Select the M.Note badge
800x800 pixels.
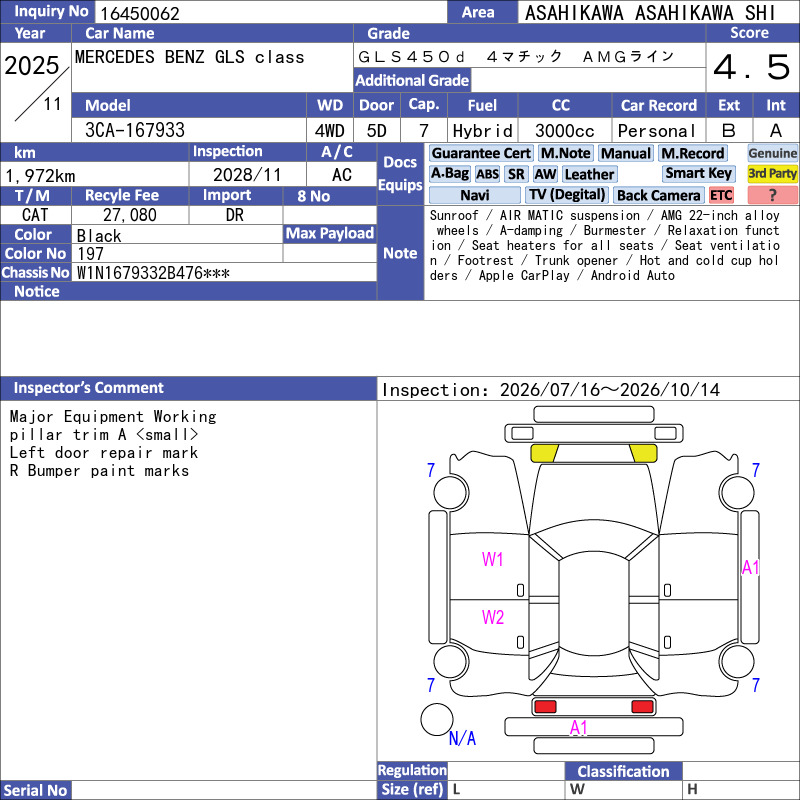pyautogui.click(x=565, y=153)
